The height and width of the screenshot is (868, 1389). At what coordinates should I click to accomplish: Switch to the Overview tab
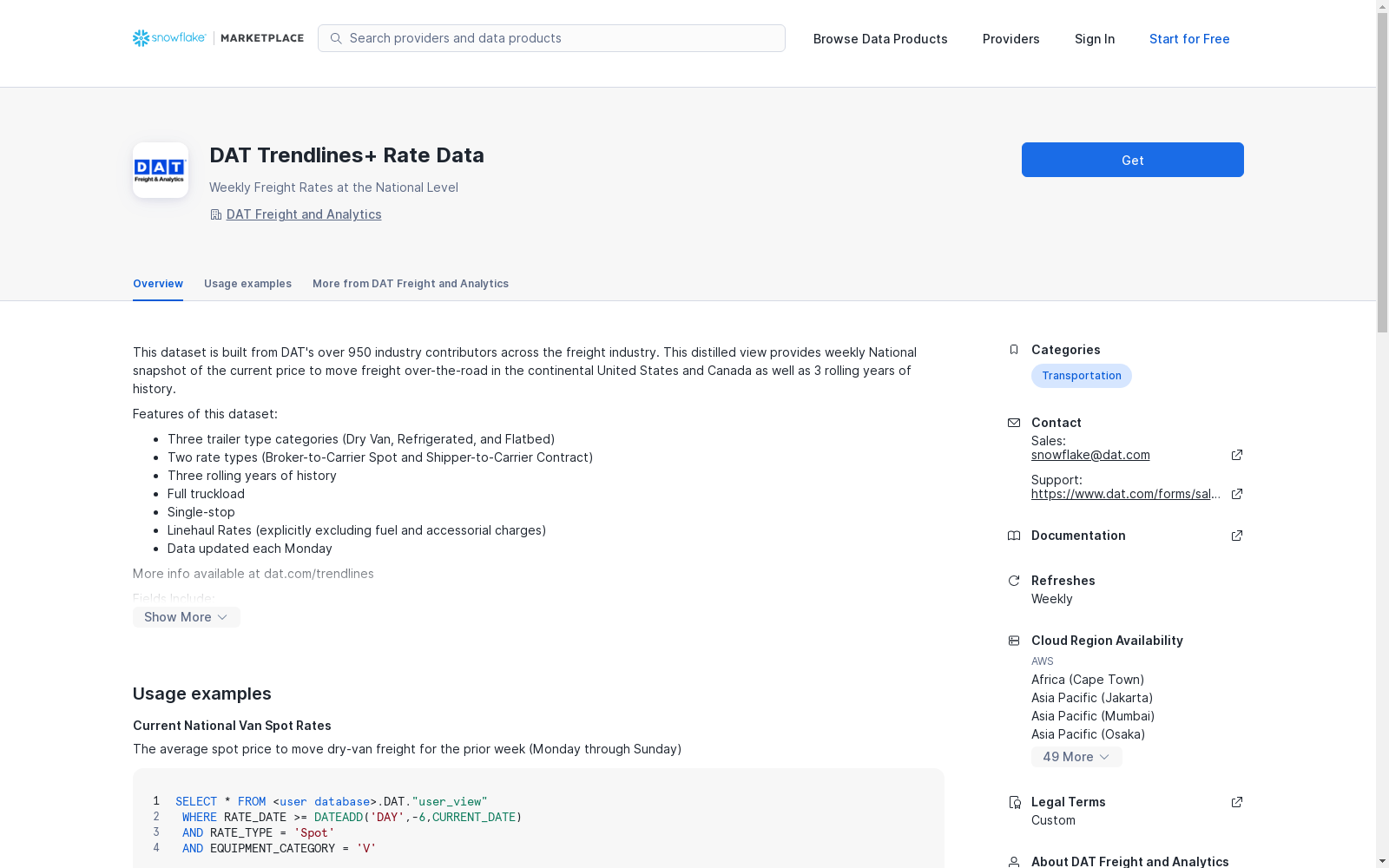click(x=158, y=284)
